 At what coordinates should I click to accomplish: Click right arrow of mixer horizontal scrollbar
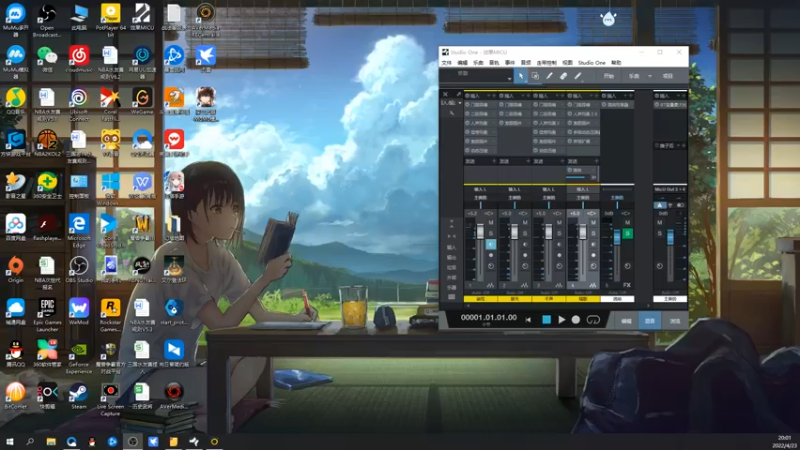click(x=648, y=306)
